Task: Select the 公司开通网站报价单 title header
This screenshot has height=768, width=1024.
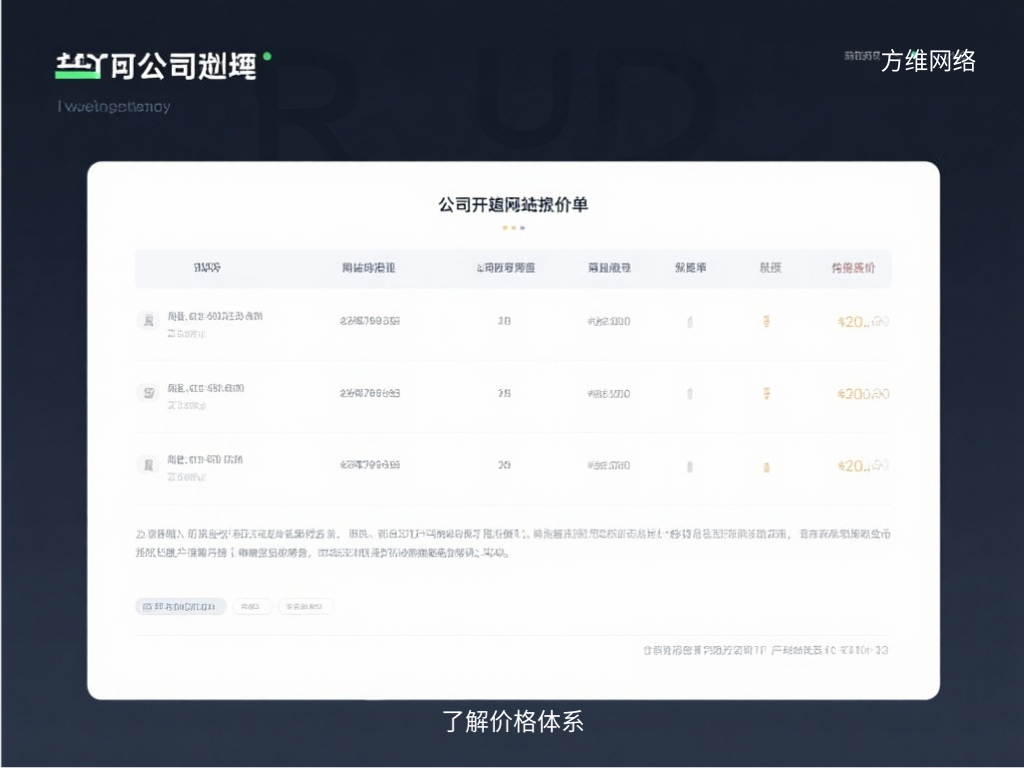Action: [512, 203]
